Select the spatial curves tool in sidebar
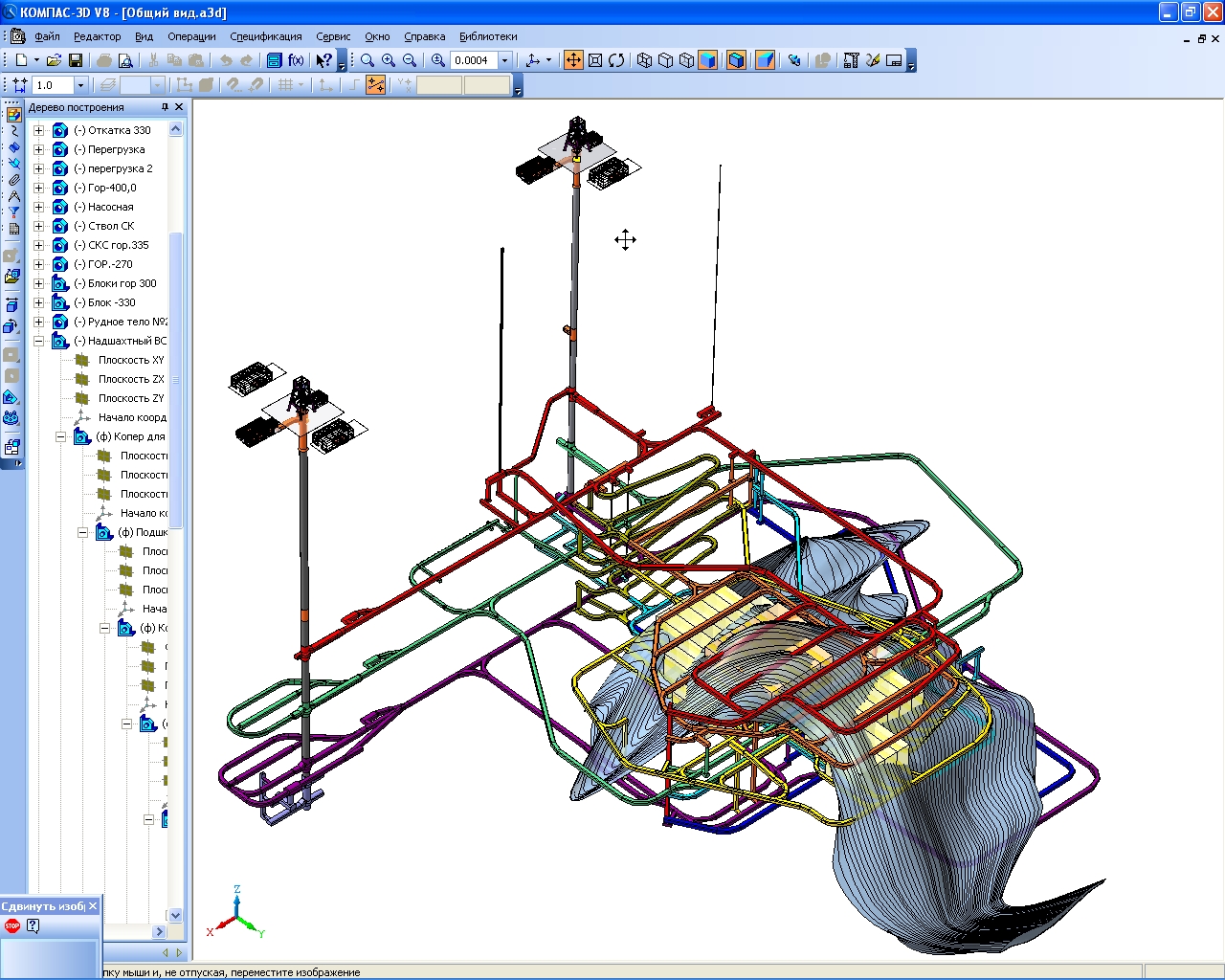The height and width of the screenshot is (980, 1225). click(x=13, y=130)
